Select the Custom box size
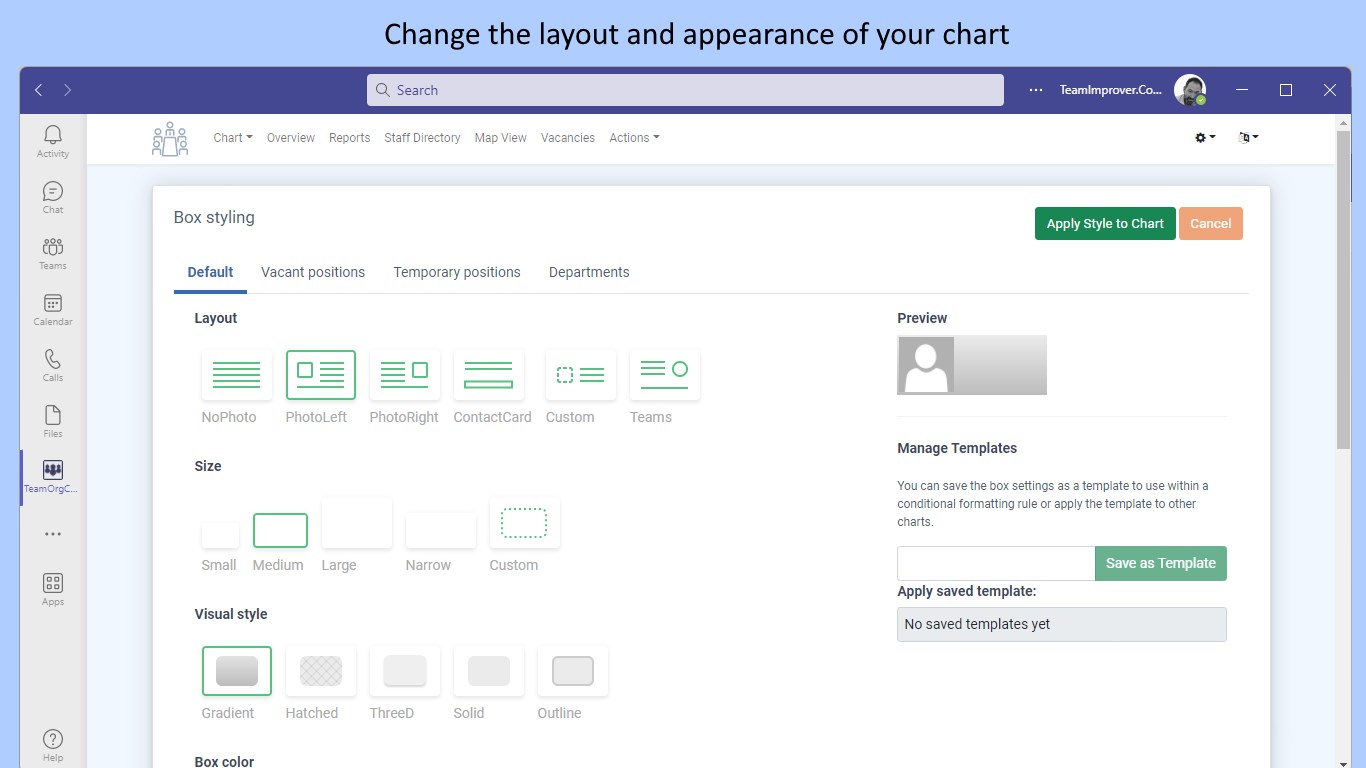Viewport: 1366px width, 768px height. pos(525,523)
